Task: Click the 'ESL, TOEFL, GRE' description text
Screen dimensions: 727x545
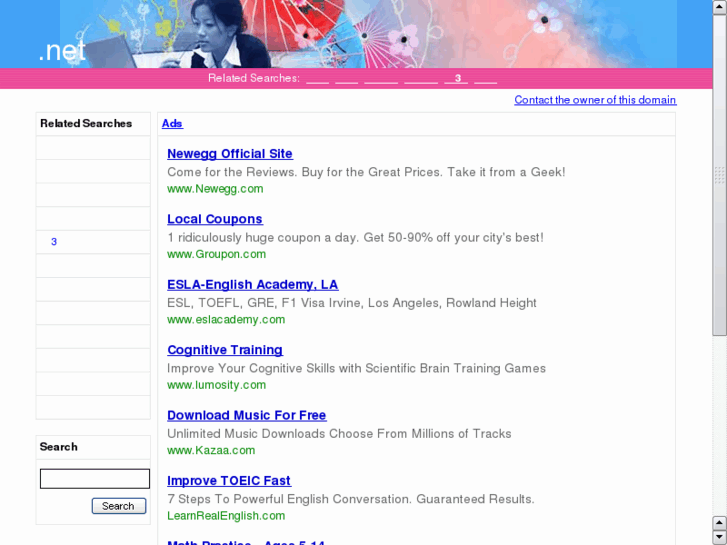Action: (x=351, y=303)
